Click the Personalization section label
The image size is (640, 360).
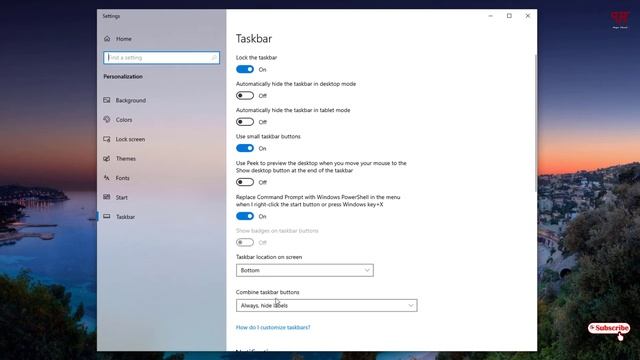123,76
